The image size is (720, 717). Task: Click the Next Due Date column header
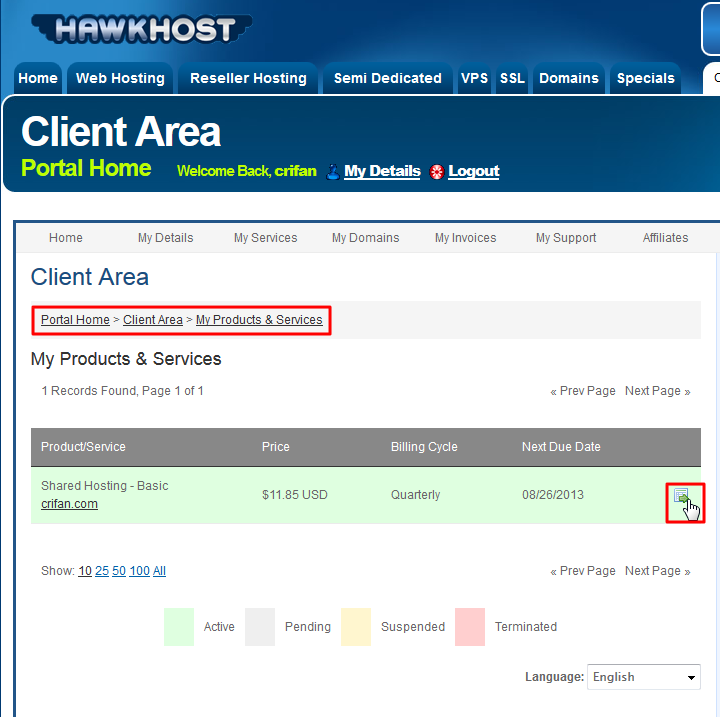tap(561, 446)
